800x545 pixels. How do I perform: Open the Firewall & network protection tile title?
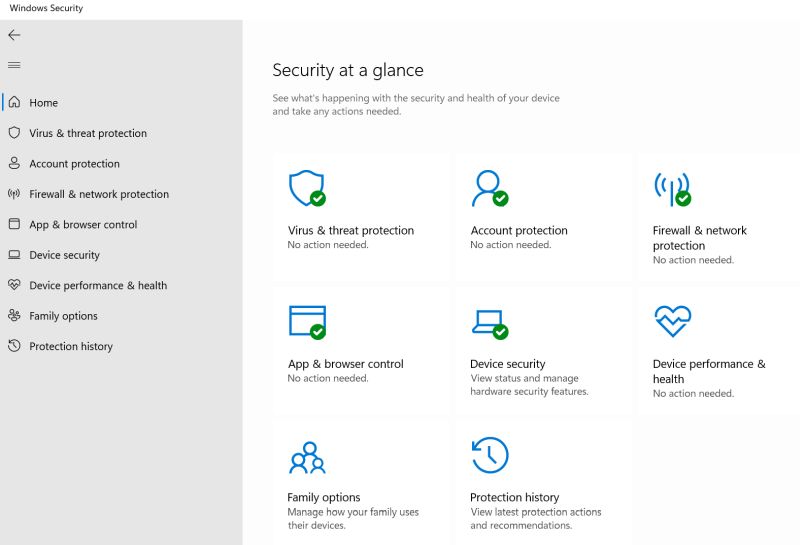point(699,238)
